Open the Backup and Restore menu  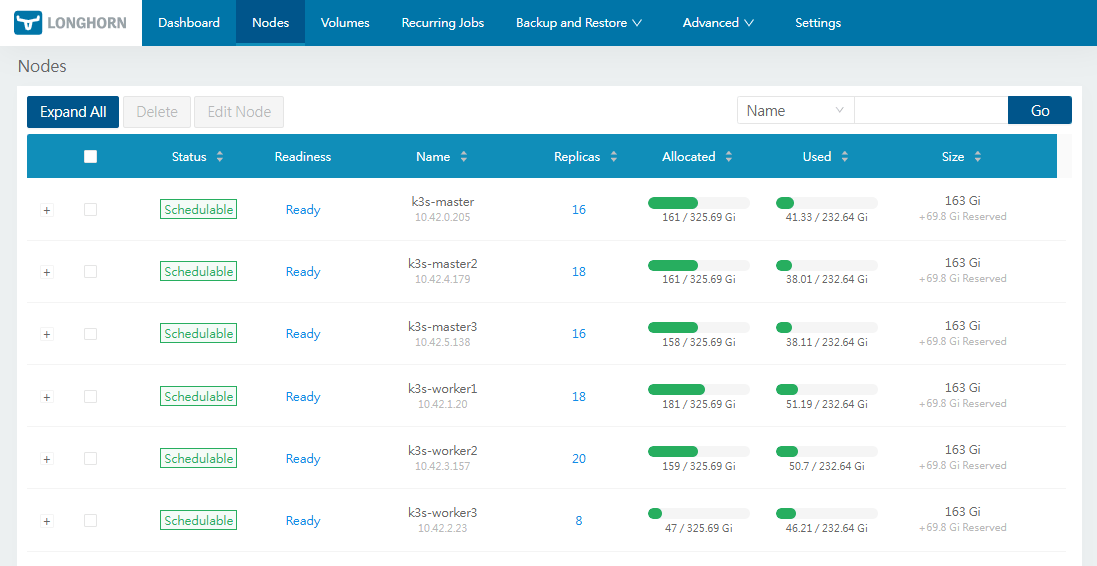[x=579, y=23]
